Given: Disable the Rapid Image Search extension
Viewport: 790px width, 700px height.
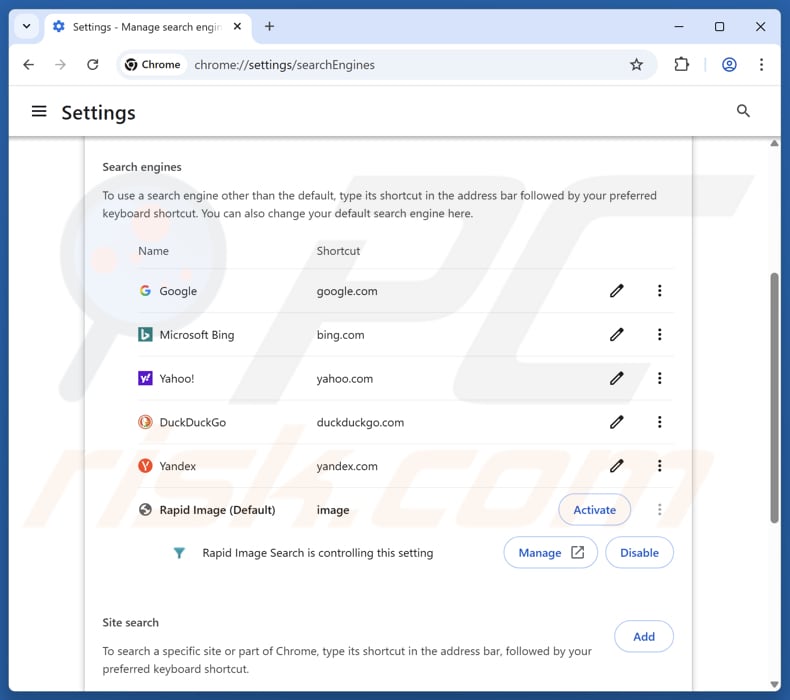Looking at the screenshot, I should click(x=639, y=553).
